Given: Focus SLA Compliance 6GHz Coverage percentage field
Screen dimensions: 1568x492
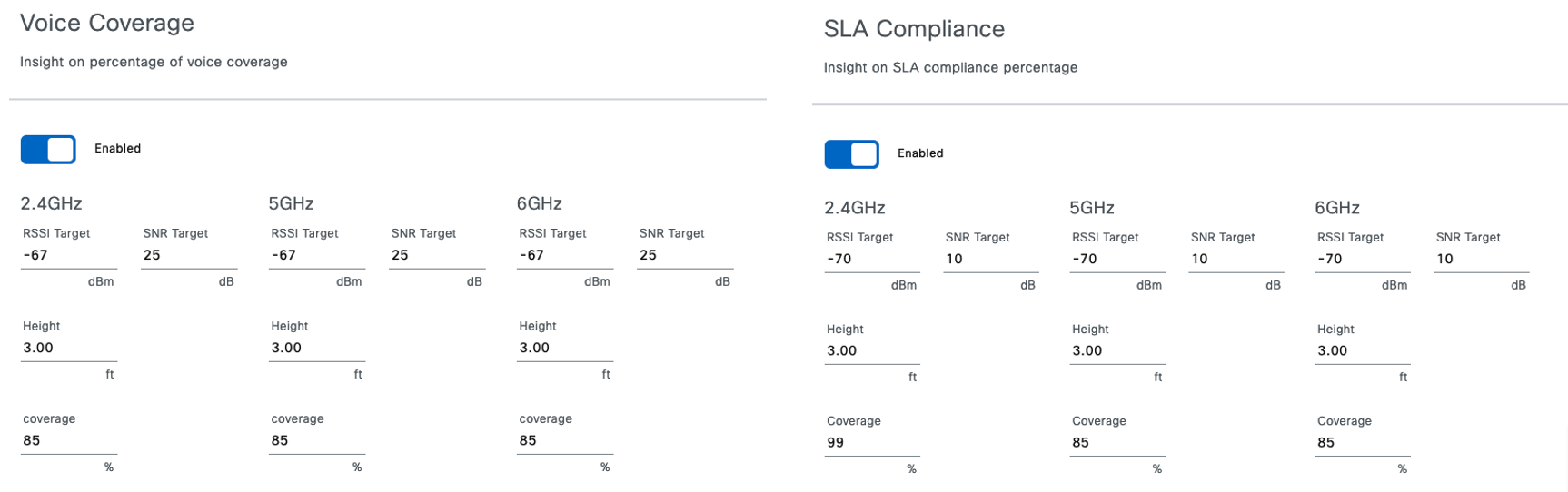Looking at the screenshot, I should (x=1362, y=443).
